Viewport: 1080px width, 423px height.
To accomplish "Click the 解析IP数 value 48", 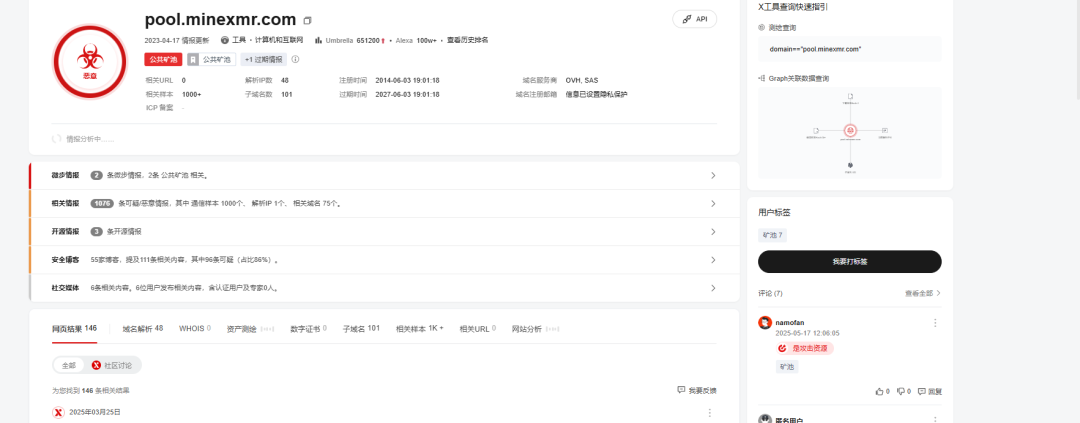I will click(x=285, y=80).
